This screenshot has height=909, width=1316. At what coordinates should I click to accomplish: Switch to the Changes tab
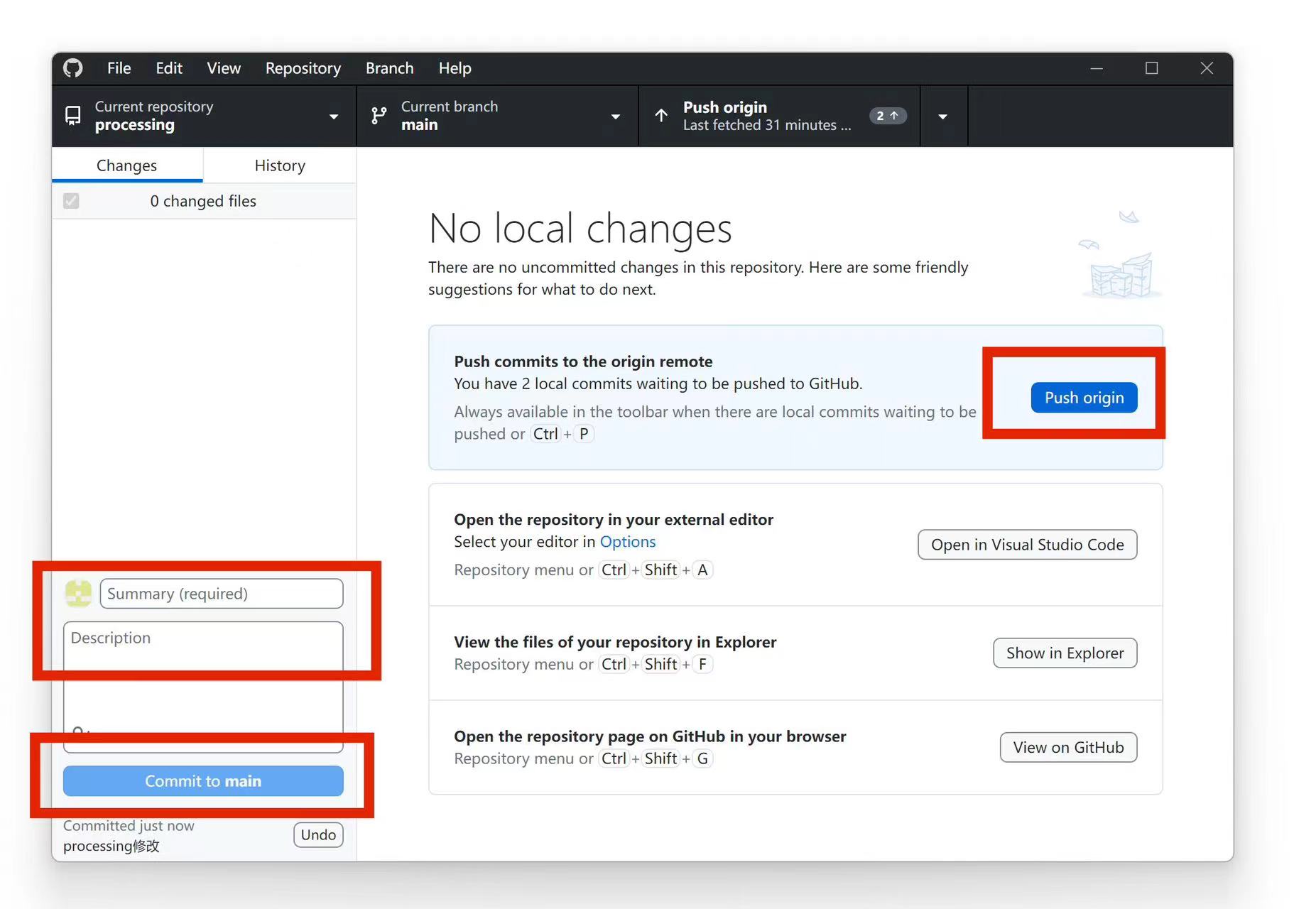(x=127, y=165)
